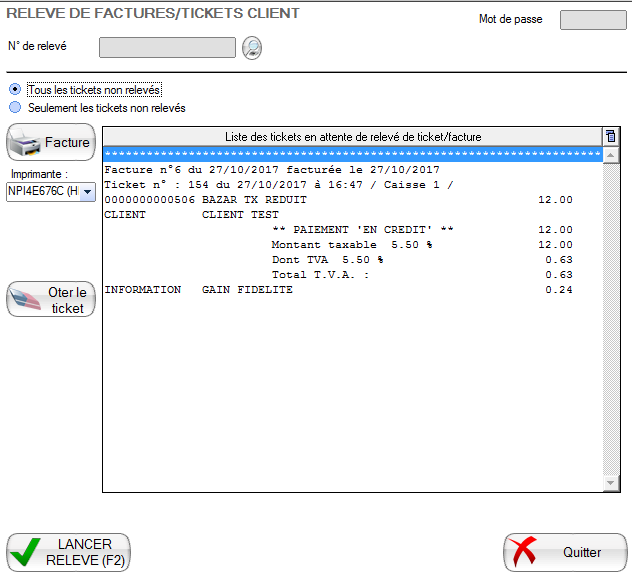Click the Mot de passe field
This screenshot has width=632, height=575.
pos(592,20)
